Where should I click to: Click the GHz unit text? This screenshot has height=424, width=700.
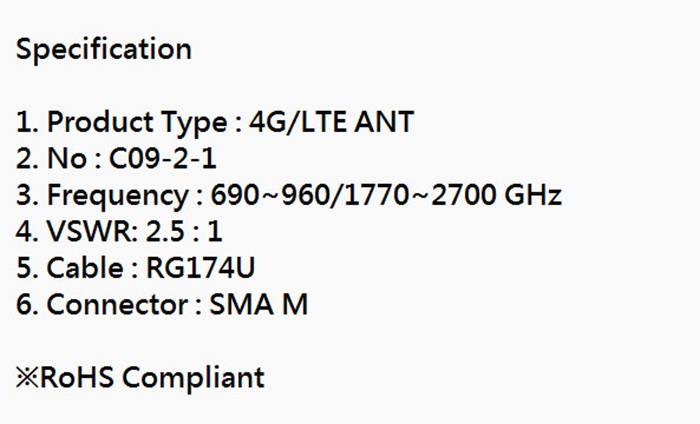coord(537,195)
